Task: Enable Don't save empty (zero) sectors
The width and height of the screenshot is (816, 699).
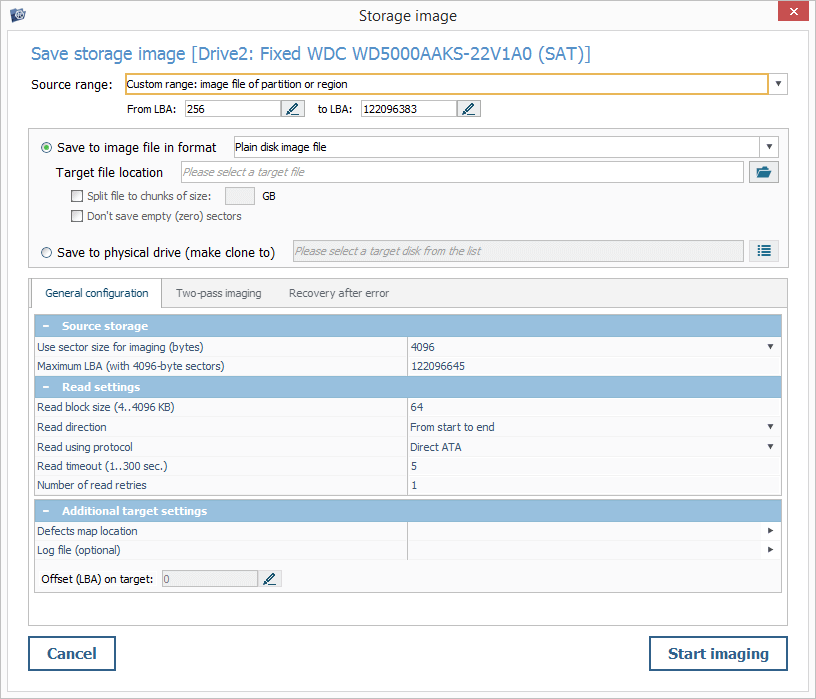Action: tap(77, 216)
